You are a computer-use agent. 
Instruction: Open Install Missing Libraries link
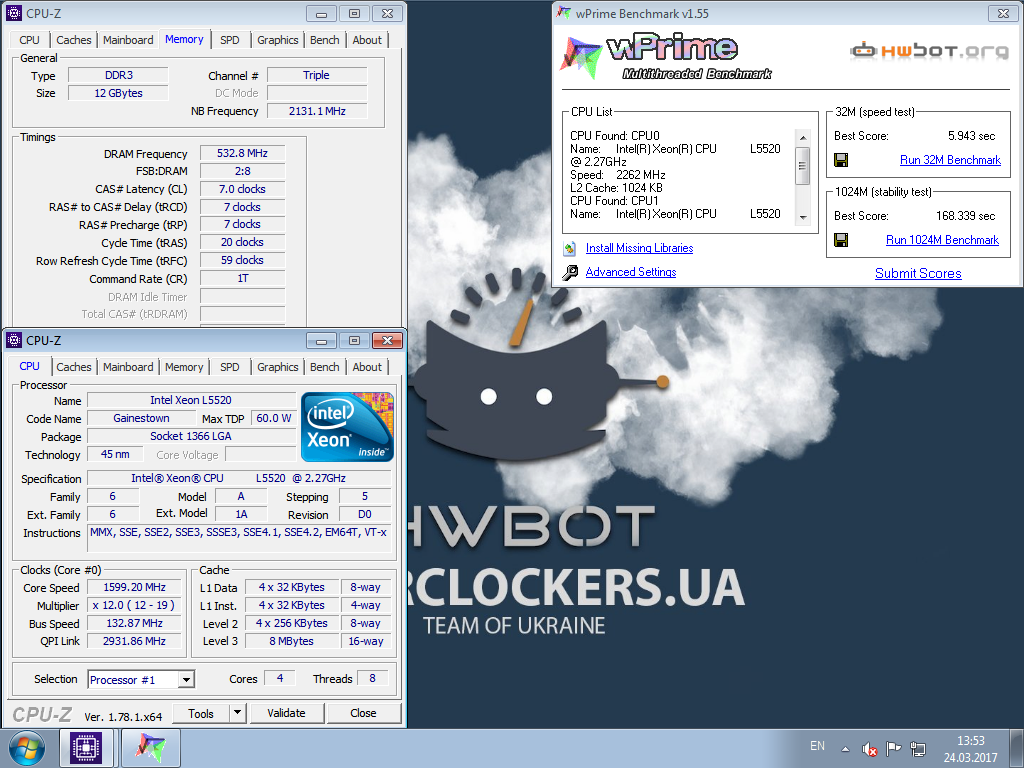[639, 248]
